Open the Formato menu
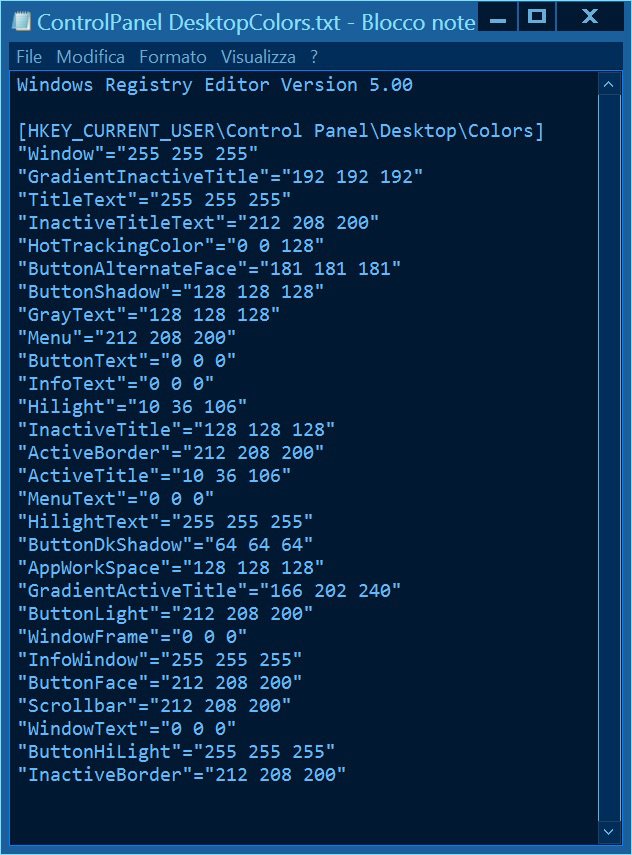Screen dimensions: 632x855 [173, 57]
